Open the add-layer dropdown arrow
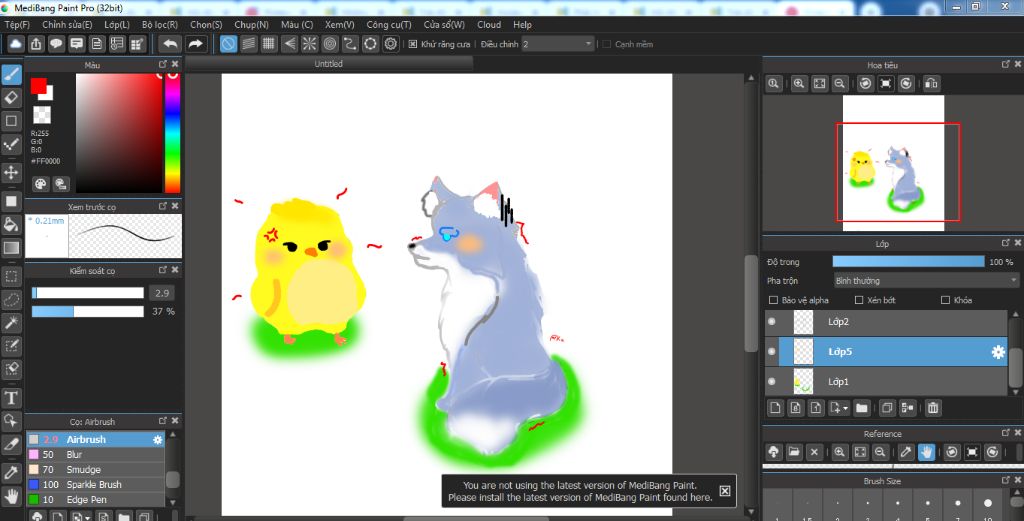 click(x=846, y=408)
